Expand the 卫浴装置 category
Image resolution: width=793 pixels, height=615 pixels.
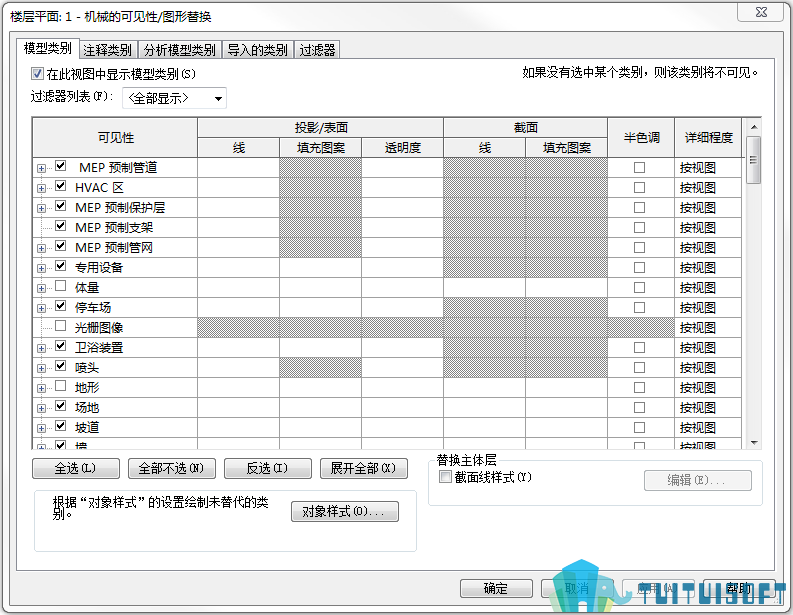(41, 348)
